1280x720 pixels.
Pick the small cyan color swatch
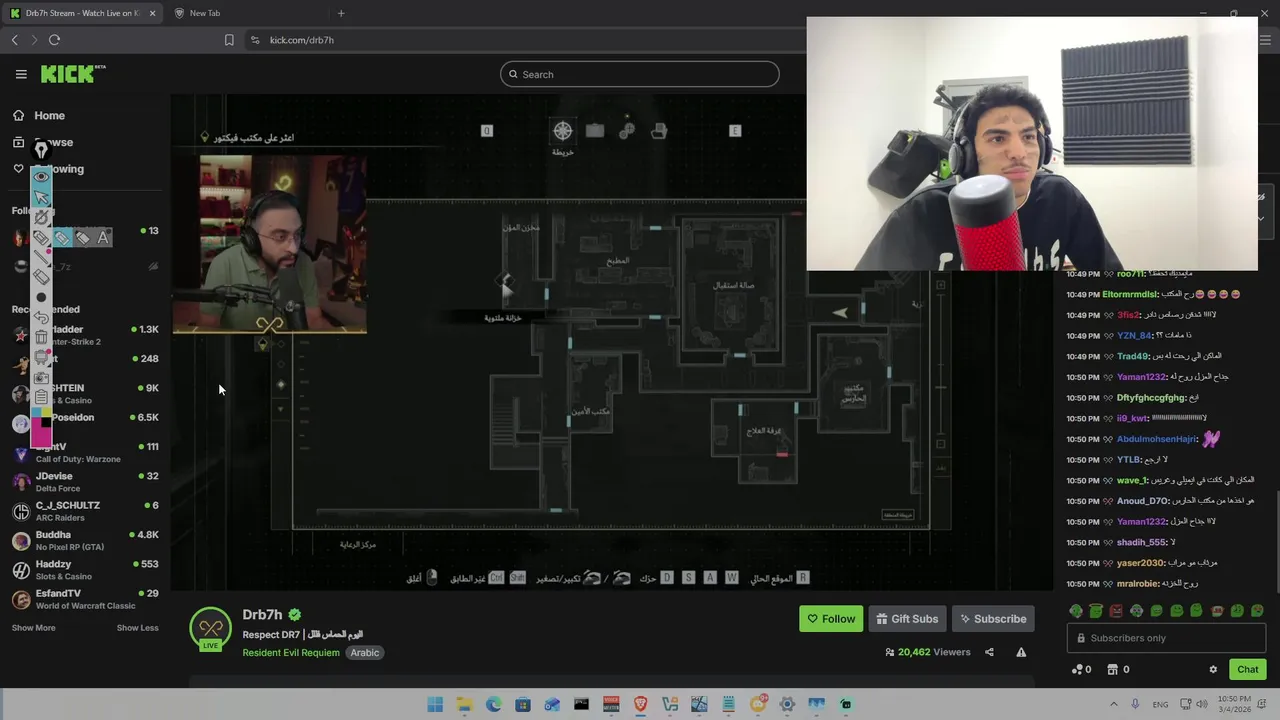(x=36, y=412)
